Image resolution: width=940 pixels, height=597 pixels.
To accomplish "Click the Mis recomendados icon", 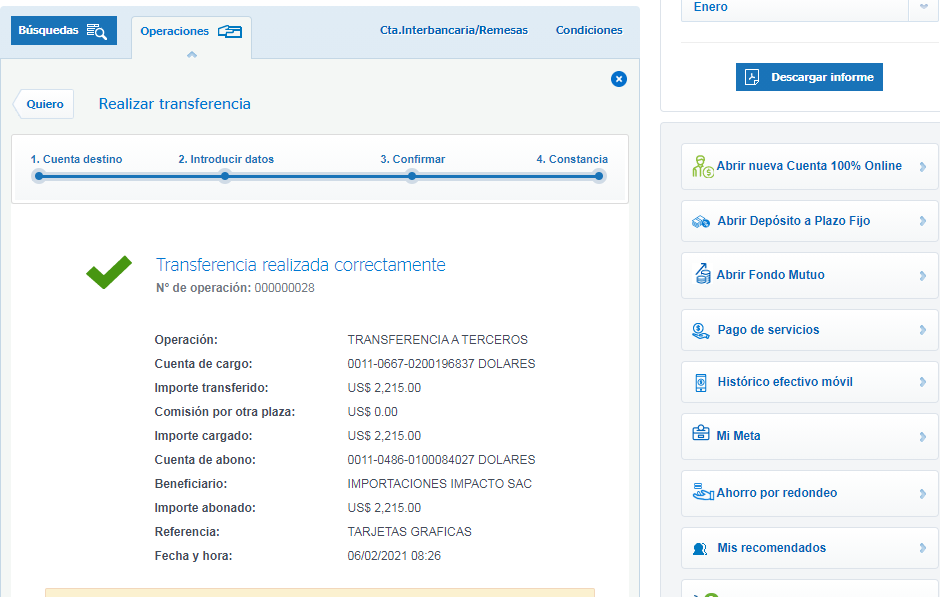I will point(700,548).
